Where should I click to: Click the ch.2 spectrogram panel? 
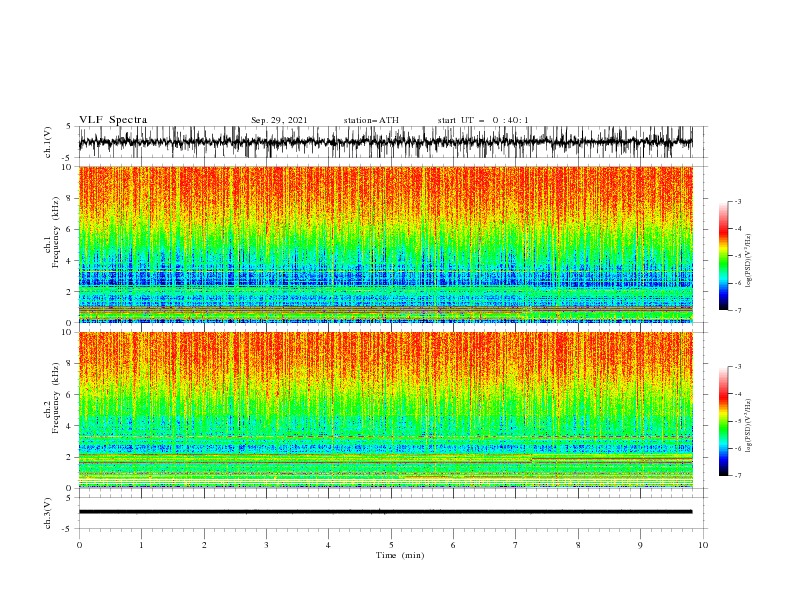tap(385, 410)
